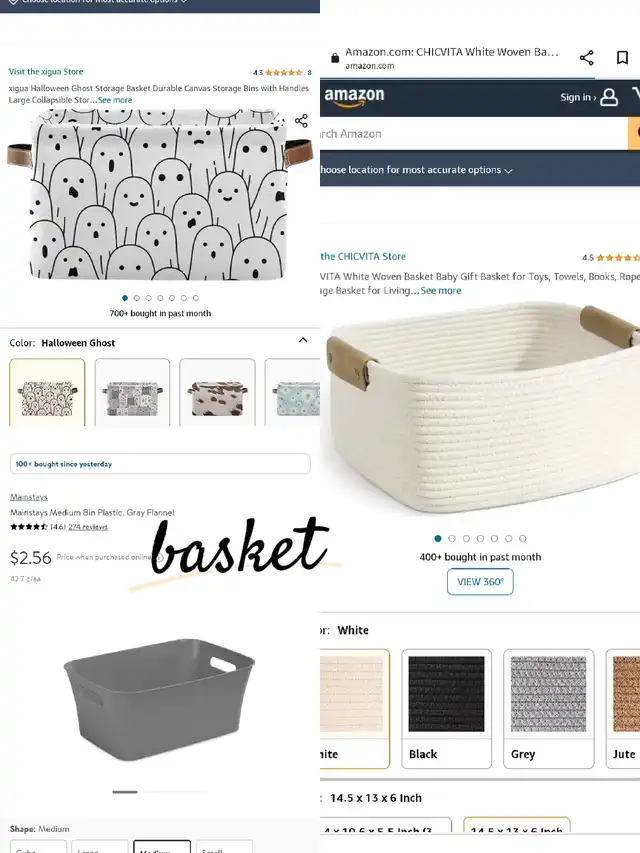Open the Amazon account profile icon

click(609, 97)
